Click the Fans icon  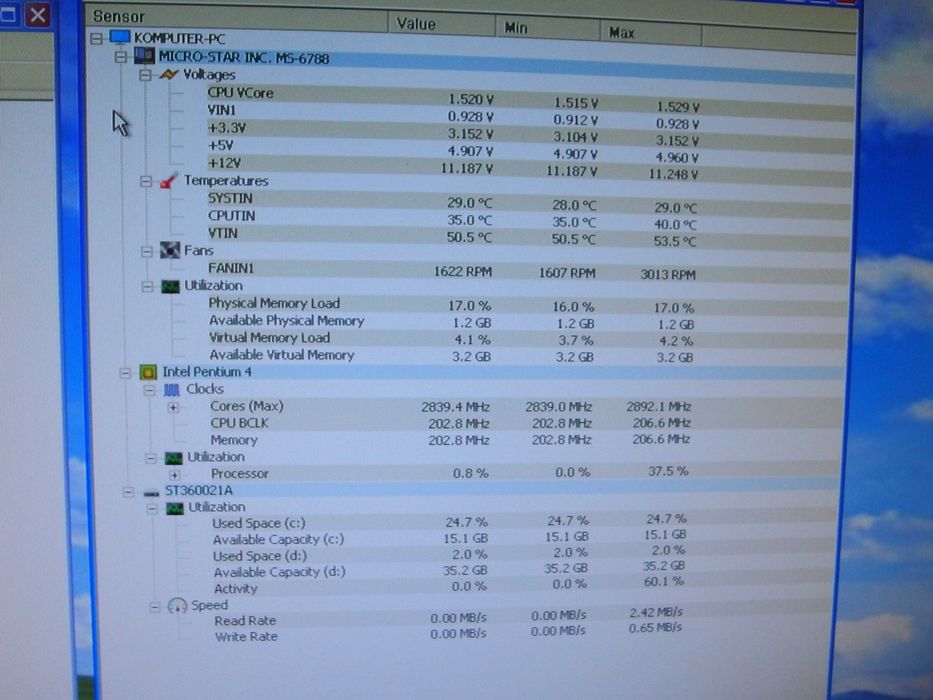(170, 251)
